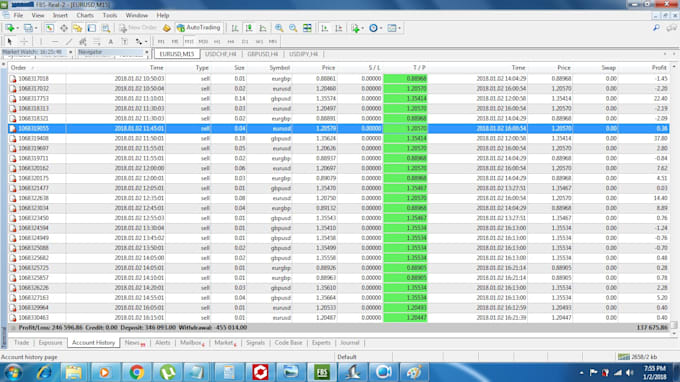The height and width of the screenshot is (382, 680).
Task: Switch to M5 timeframe
Action: click(175, 42)
